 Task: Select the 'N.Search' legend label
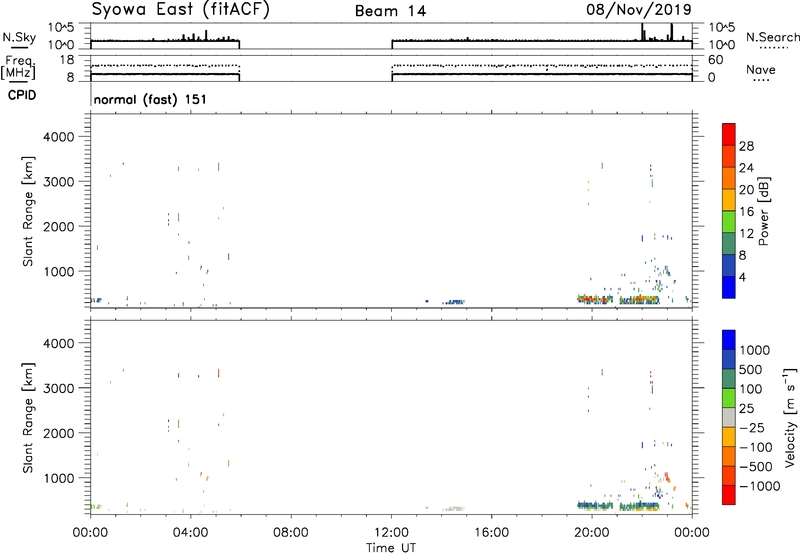click(772, 37)
